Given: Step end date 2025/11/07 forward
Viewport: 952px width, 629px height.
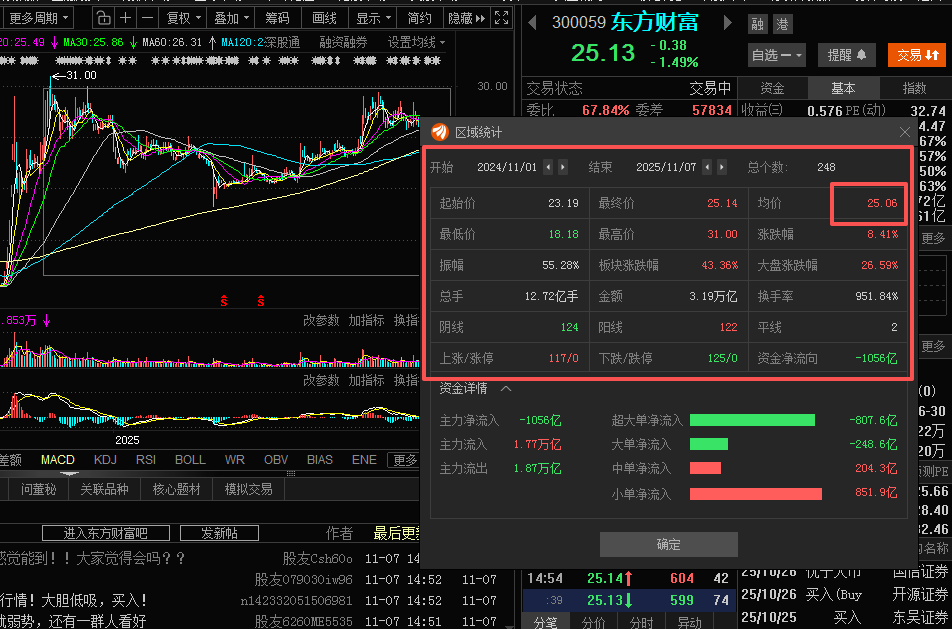Looking at the screenshot, I should [722, 167].
